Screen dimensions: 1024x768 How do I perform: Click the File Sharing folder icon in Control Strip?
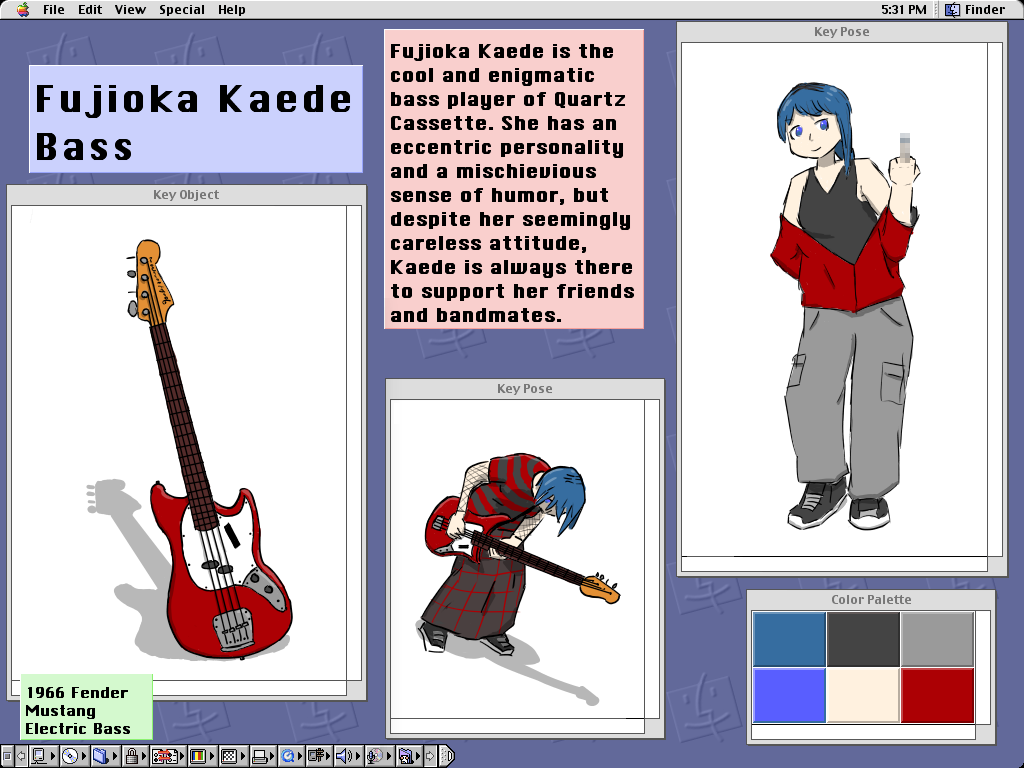click(101, 756)
